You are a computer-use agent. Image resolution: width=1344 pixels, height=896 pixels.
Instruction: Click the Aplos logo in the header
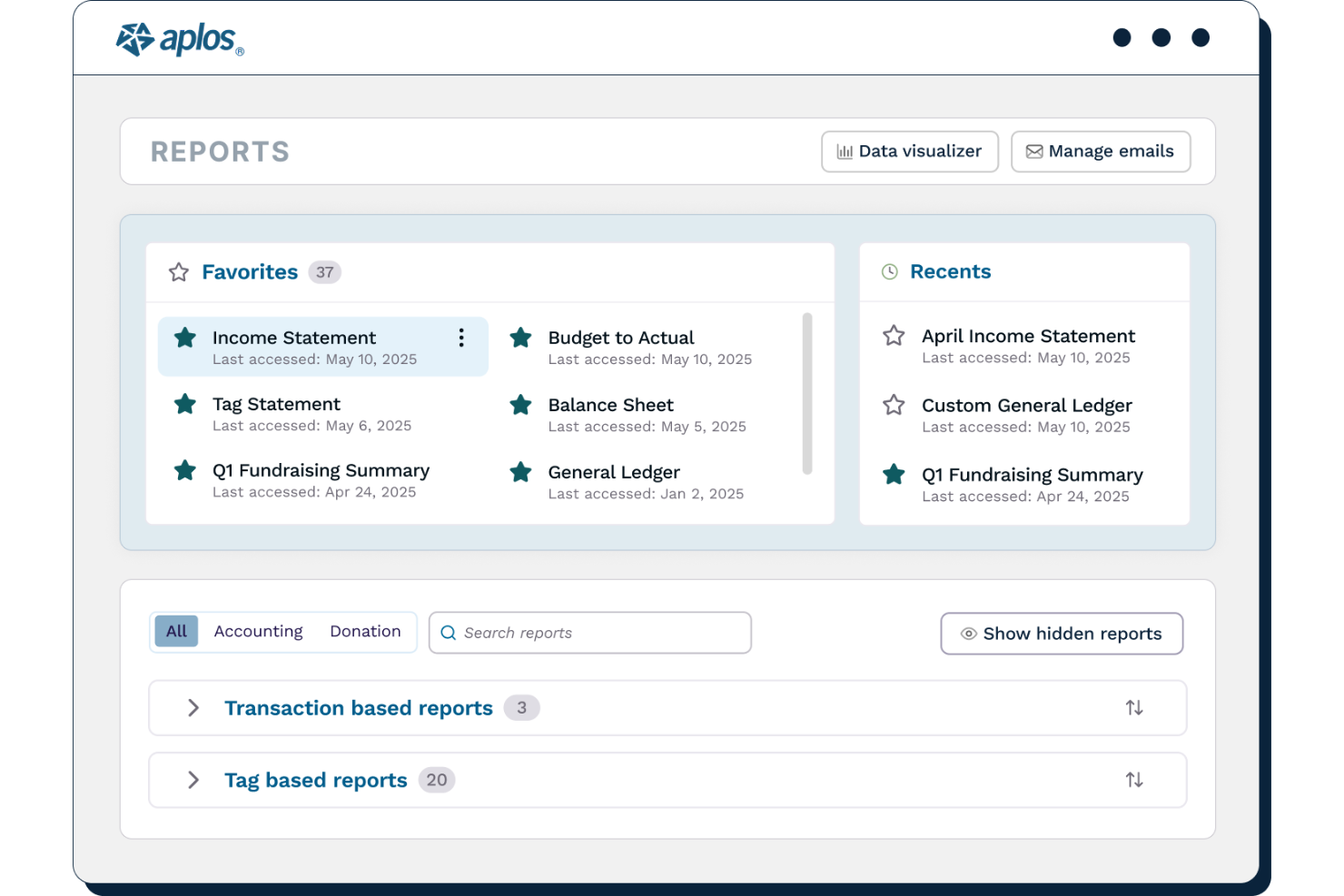click(178, 38)
